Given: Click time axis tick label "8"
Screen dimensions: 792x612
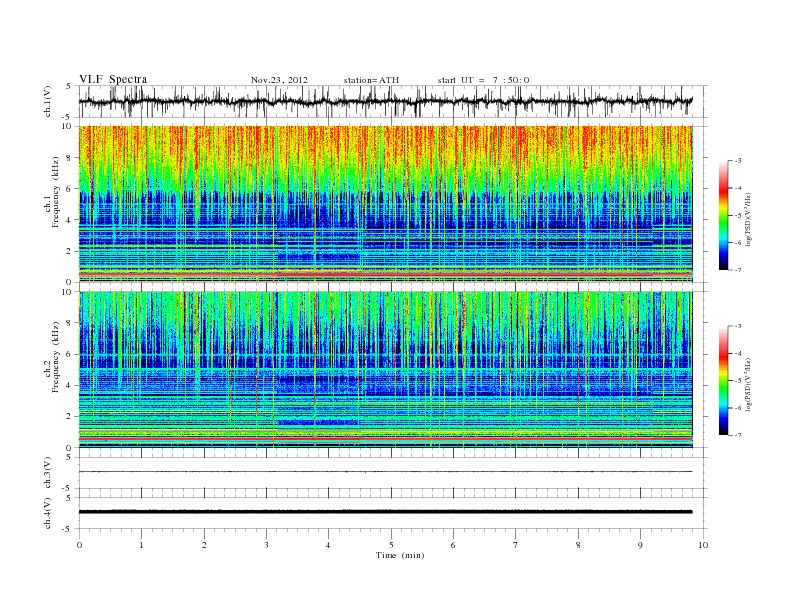Looking at the screenshot, I should (x=578, y=545).
